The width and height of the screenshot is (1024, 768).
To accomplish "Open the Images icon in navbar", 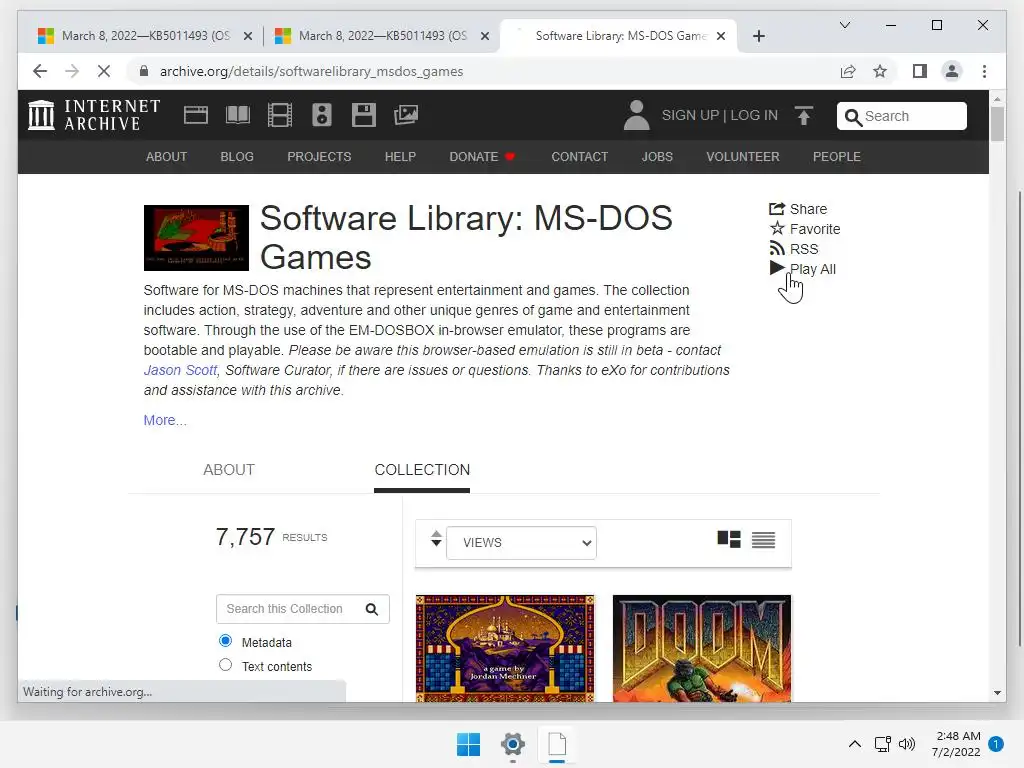I will coord(406,115).
